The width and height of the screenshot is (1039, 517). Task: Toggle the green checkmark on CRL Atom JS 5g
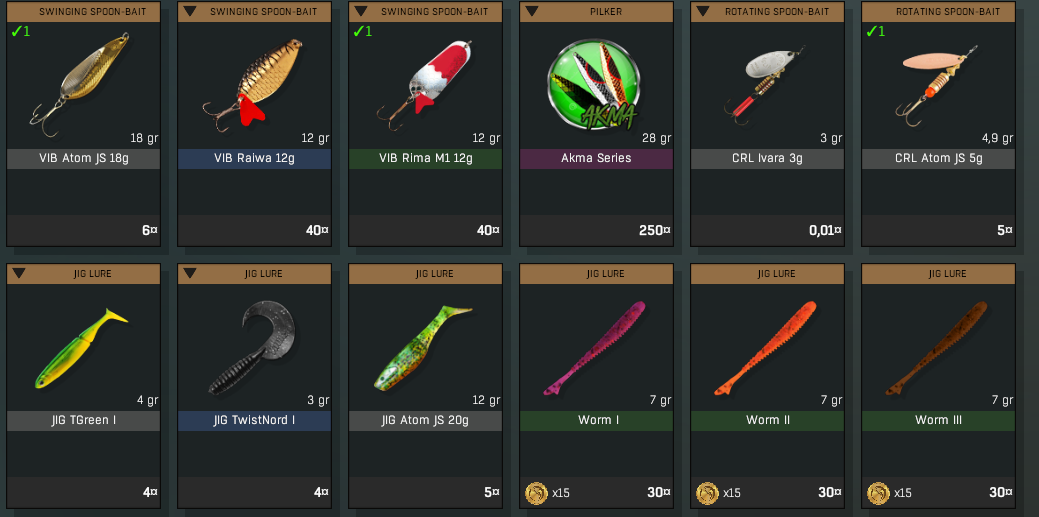(875, 31)
